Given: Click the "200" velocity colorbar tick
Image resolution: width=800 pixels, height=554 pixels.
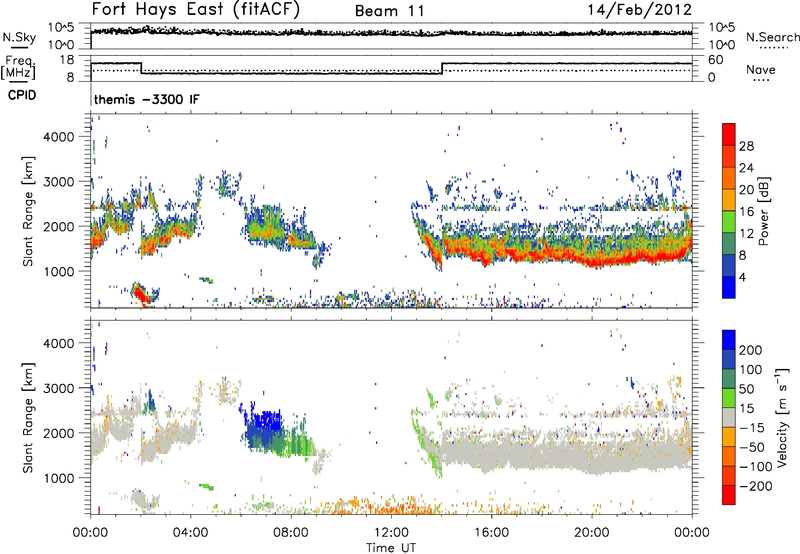Looking at the screenshot, I should pos(750,350).
